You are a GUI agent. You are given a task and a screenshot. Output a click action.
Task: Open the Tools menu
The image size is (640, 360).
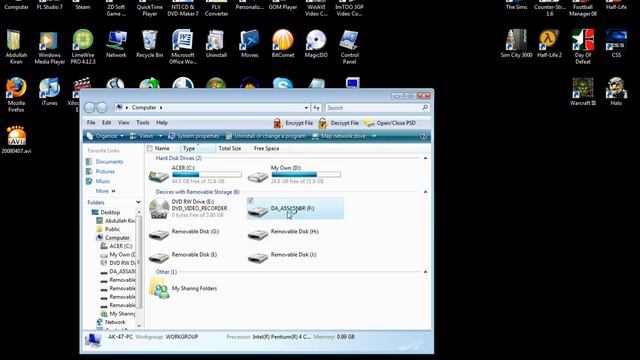[143, 123]
